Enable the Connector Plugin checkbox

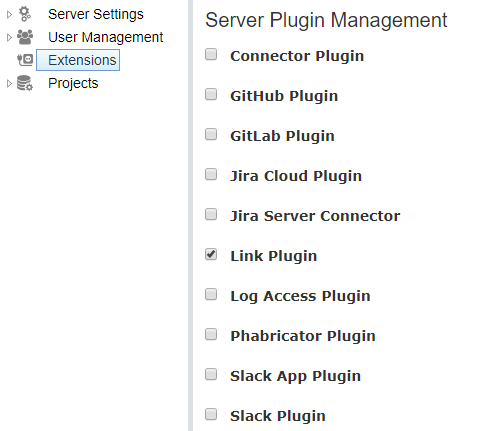pyautogui.click(x=211, y=54)
